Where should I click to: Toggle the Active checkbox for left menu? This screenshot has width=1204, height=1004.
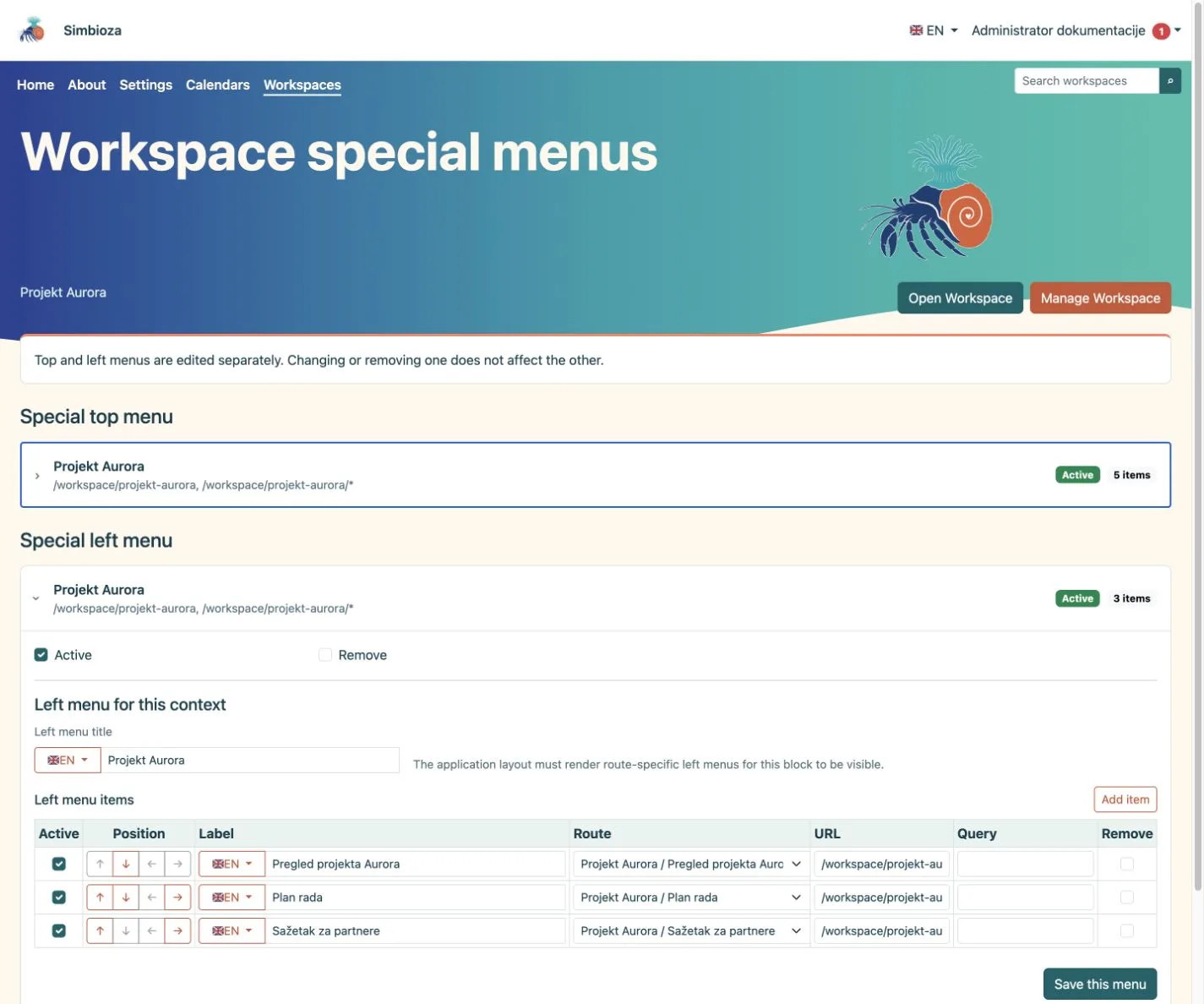[41, 655]
